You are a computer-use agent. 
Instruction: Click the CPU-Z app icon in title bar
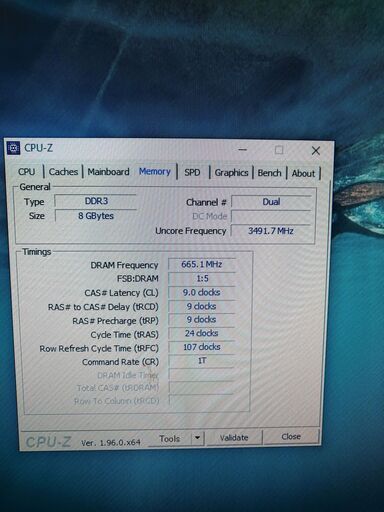(x=13, y=148)
